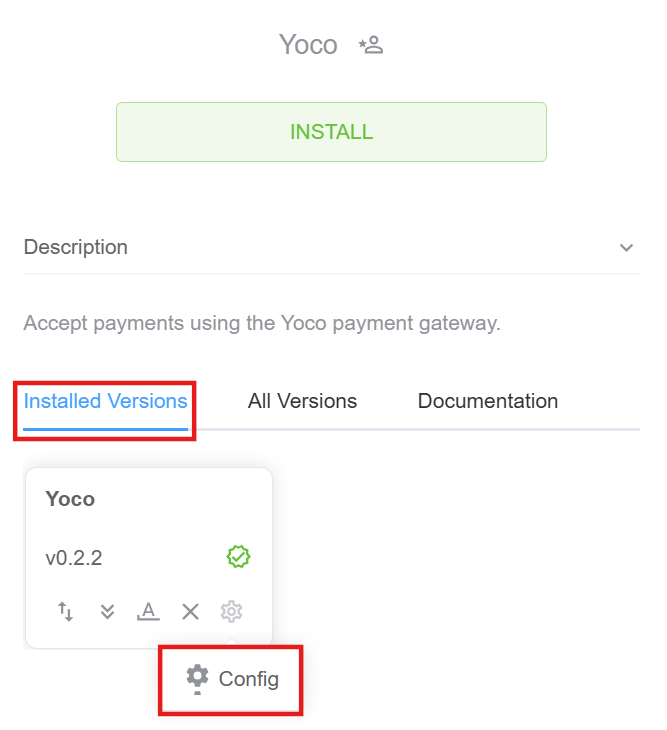
Task: Click the double chevron down icon
Action: (x=108, y=611)
